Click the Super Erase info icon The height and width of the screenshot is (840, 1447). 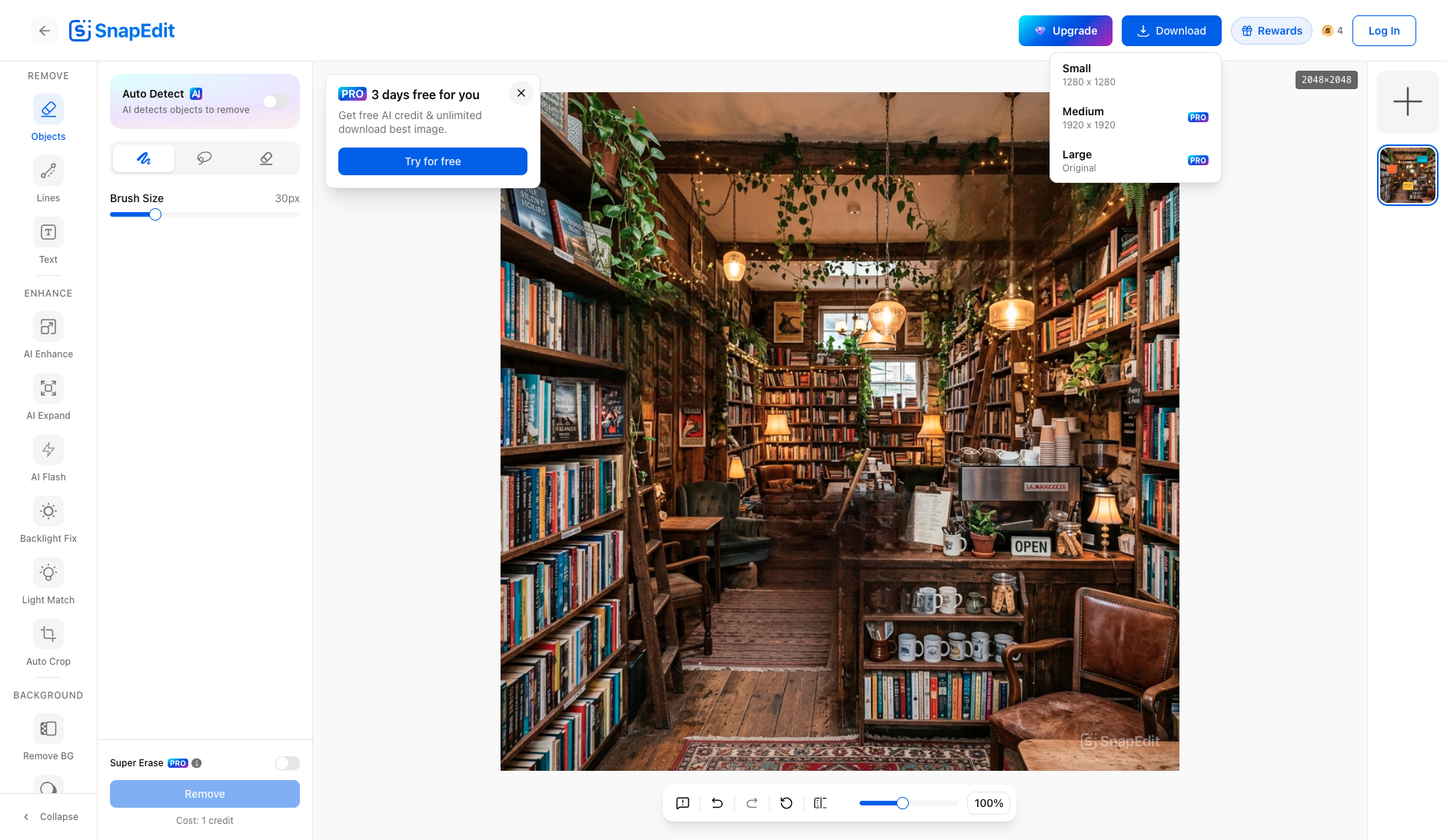coord(197,763)
